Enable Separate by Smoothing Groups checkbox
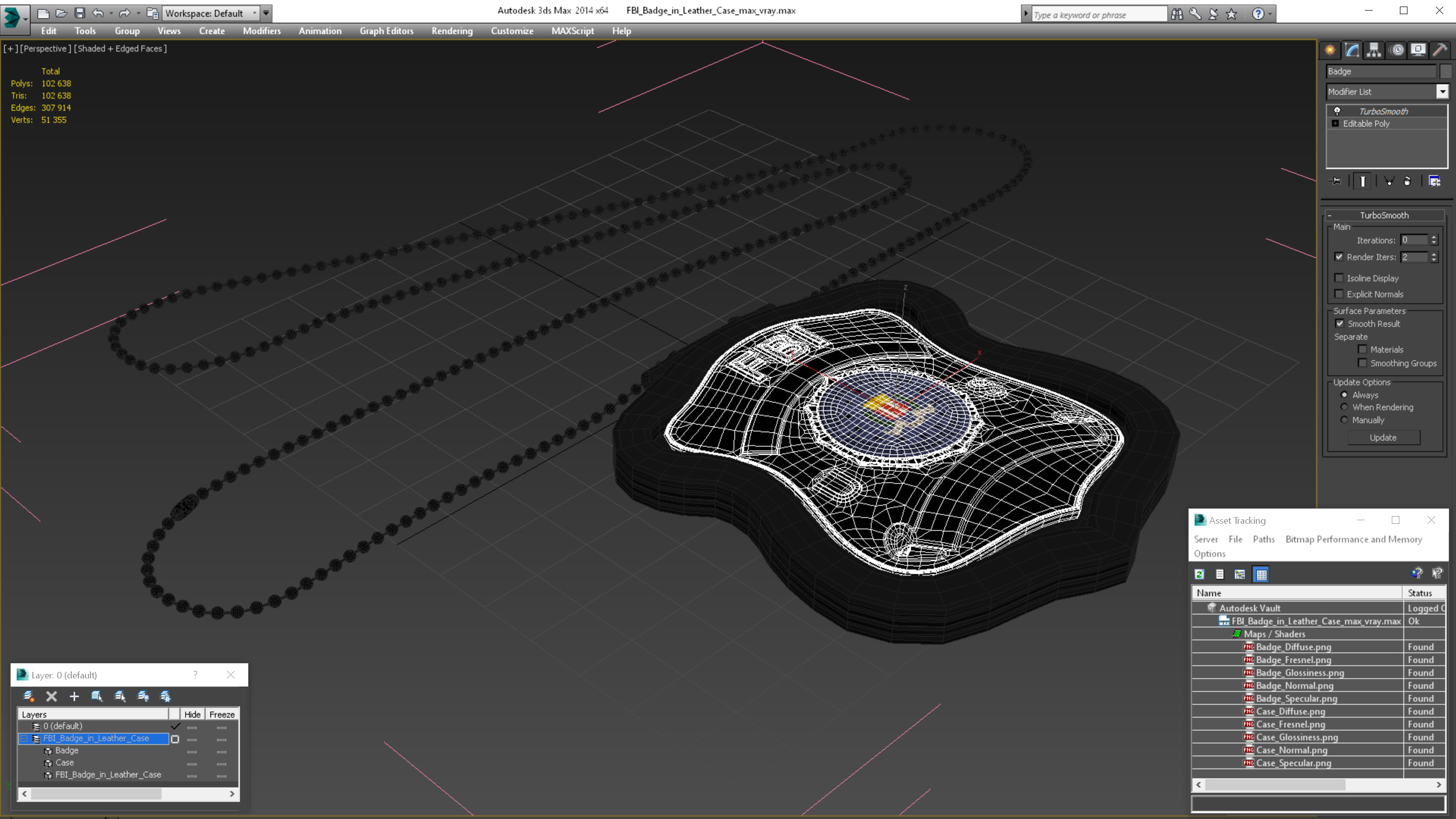 [1362, 363]
